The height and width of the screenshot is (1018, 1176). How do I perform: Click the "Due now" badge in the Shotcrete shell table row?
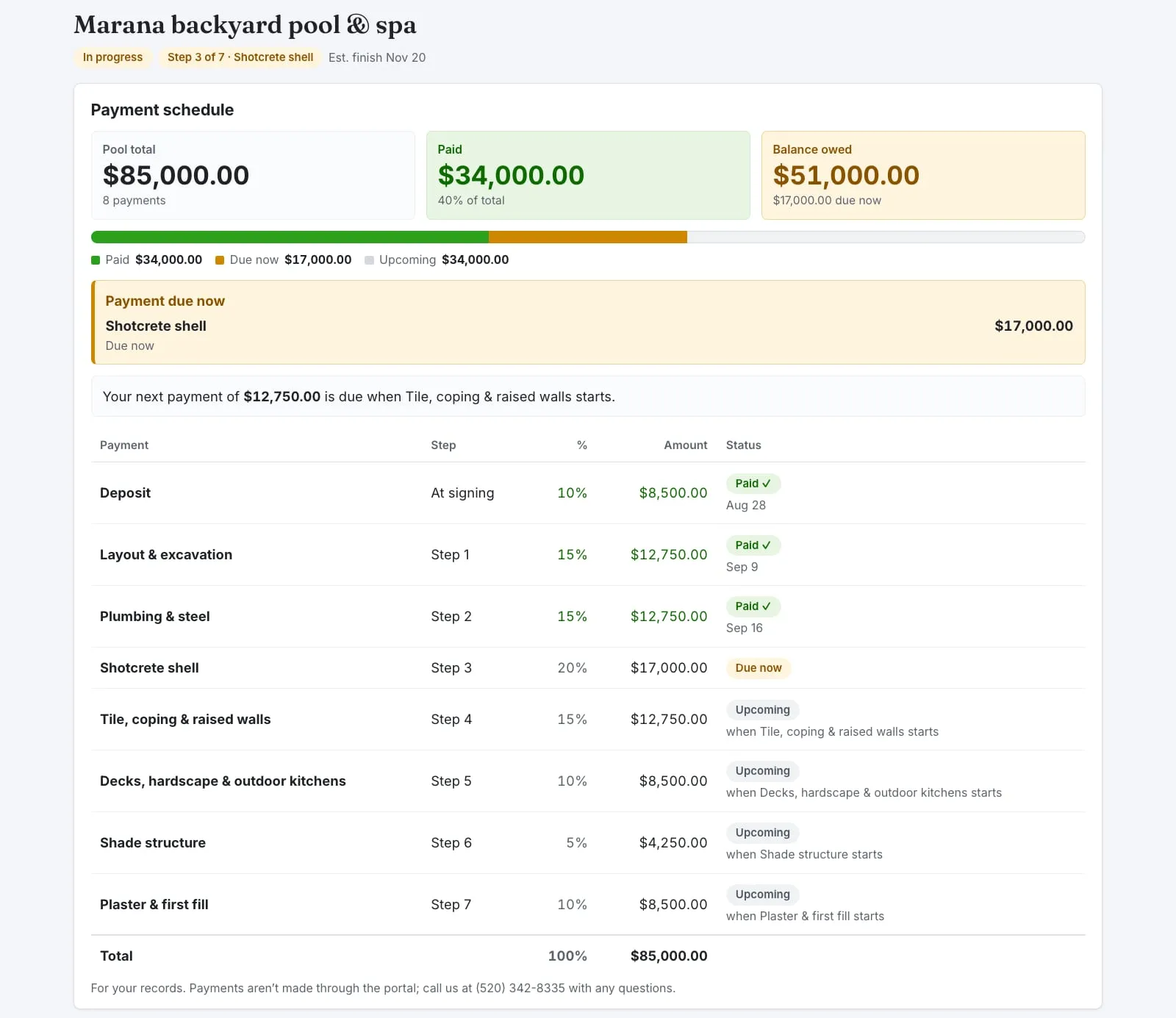pos(759,668)
